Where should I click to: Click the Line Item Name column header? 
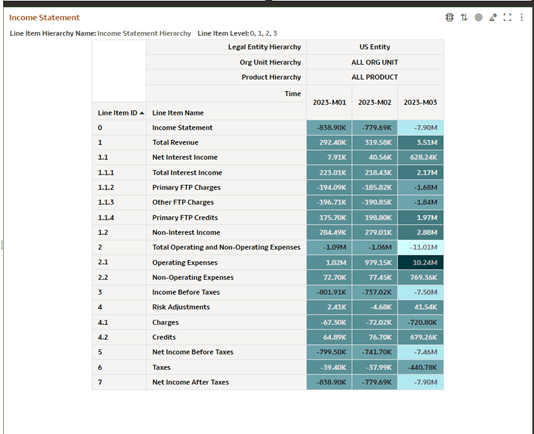[178, 113]
